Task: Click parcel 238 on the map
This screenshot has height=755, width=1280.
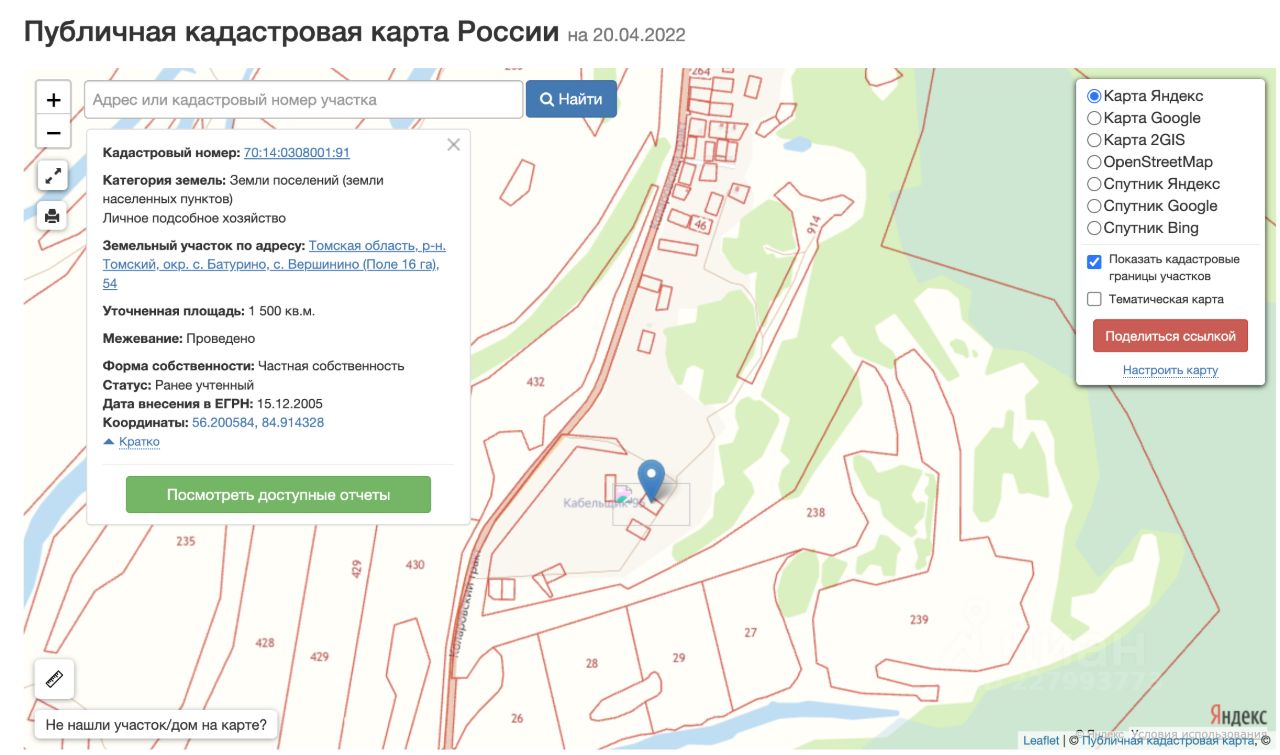Action: tap(815, 512)
